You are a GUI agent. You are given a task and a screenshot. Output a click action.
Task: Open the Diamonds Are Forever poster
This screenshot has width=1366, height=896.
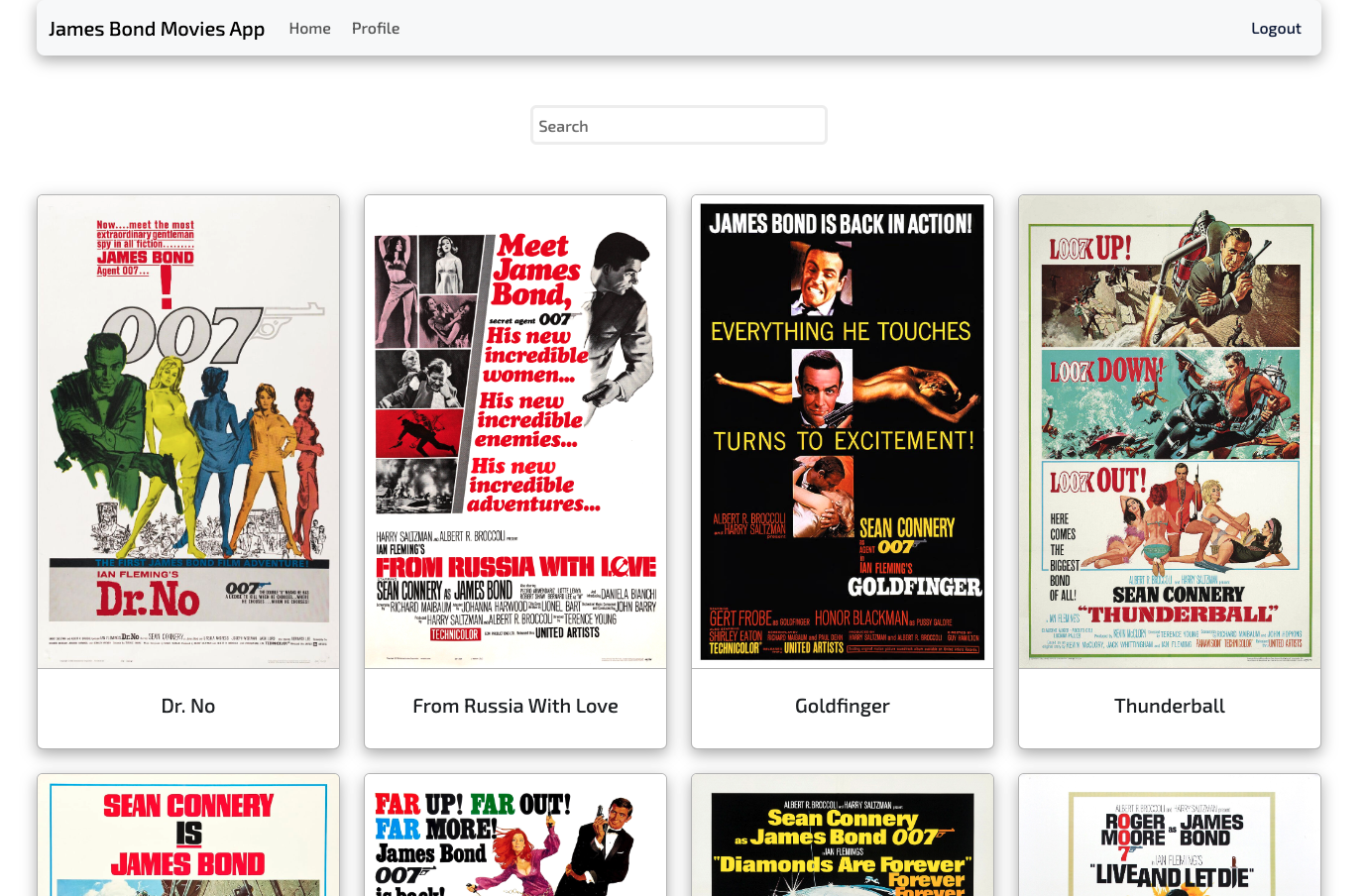pyautogui.click(x=843, y=836)
